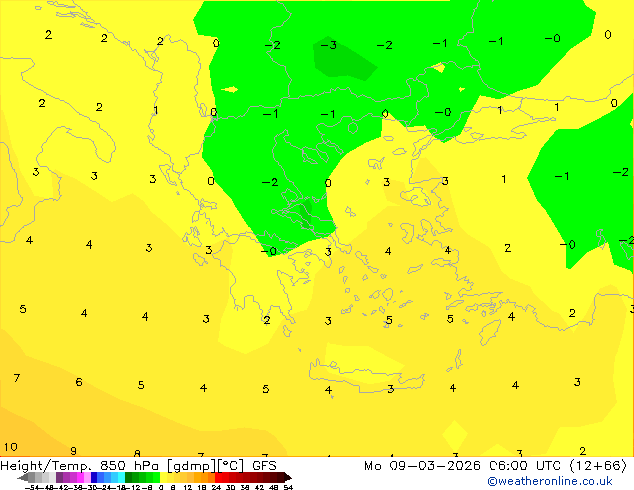Screen dimensions: 634x490
Task: Click the '[gdmp]' unit label in the title
Action: point(191,466)
